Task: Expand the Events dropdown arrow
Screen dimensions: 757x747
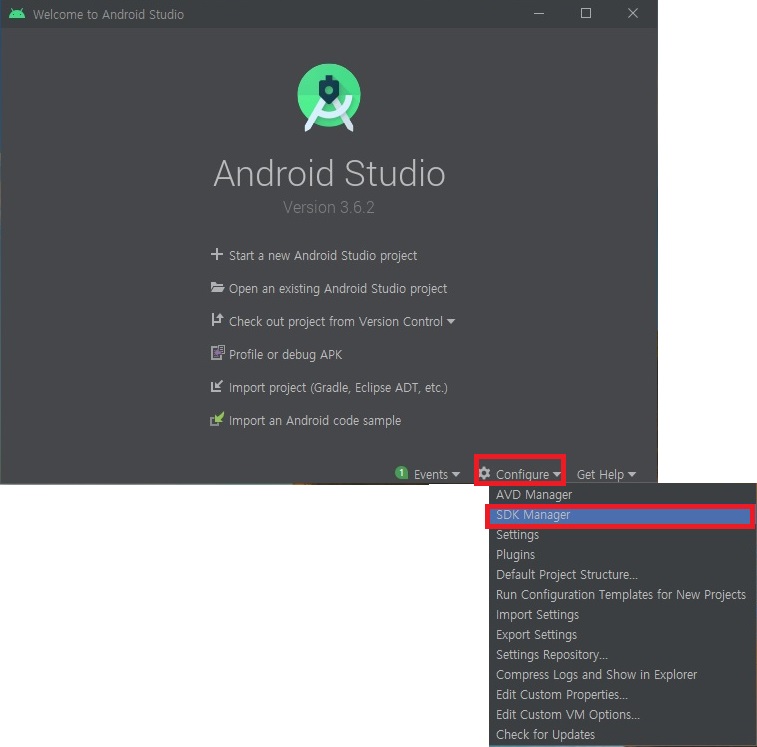Action: 456,475
